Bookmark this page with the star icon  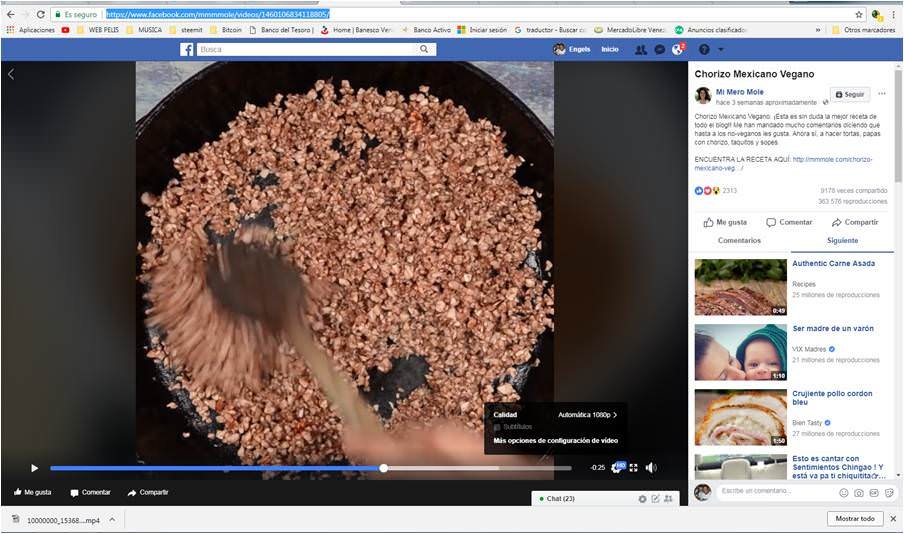point(858,14)
